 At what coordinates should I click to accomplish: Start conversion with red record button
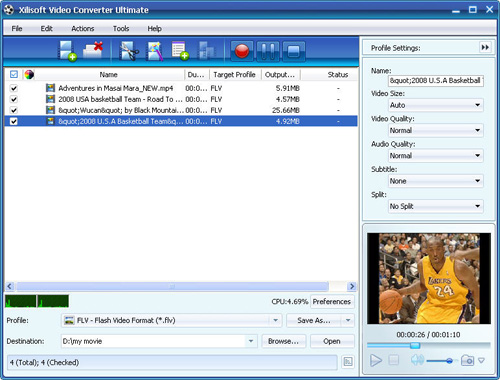point(242,51)
